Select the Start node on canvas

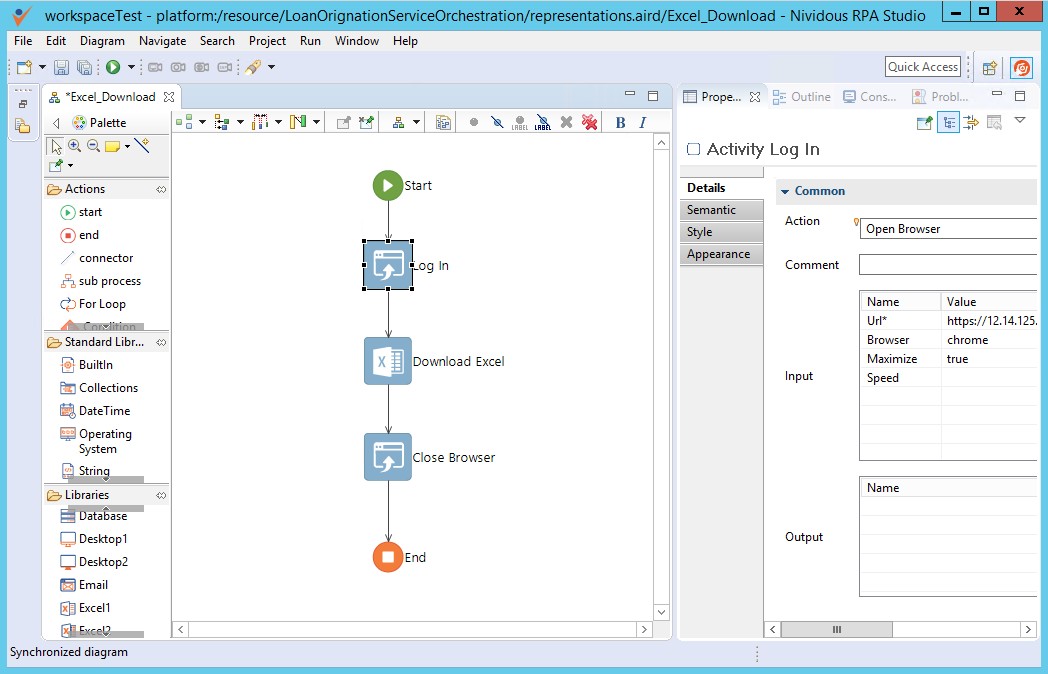pyautogui.click(x=388, y=185)
